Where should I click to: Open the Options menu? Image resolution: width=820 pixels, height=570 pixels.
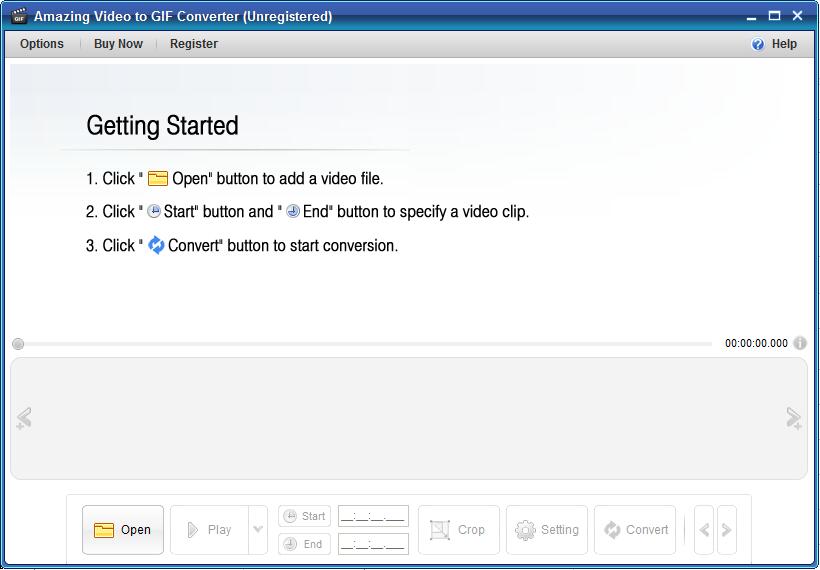42,44
